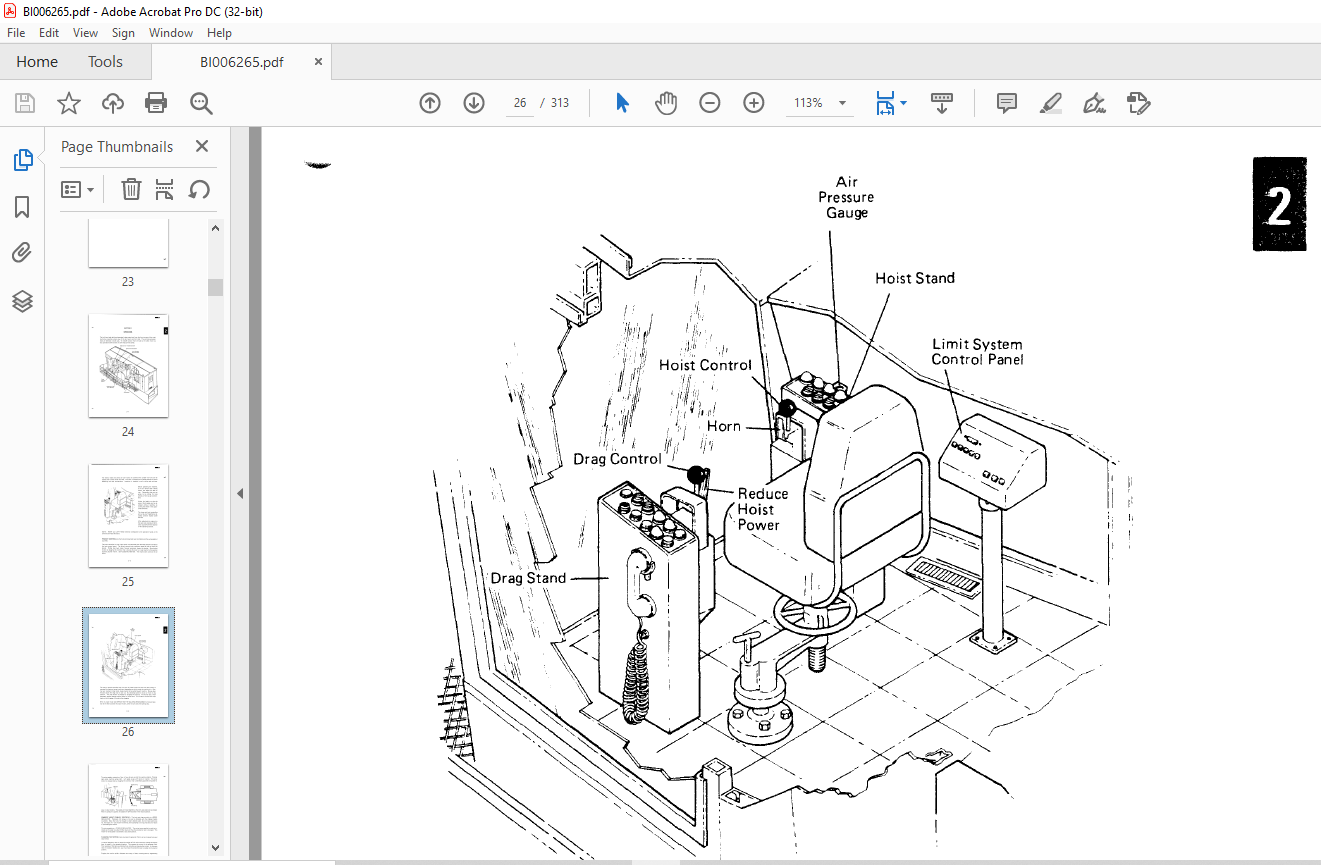Switch to the Home tab
This screenshot has height=865, width=1321.
point(37,62)
